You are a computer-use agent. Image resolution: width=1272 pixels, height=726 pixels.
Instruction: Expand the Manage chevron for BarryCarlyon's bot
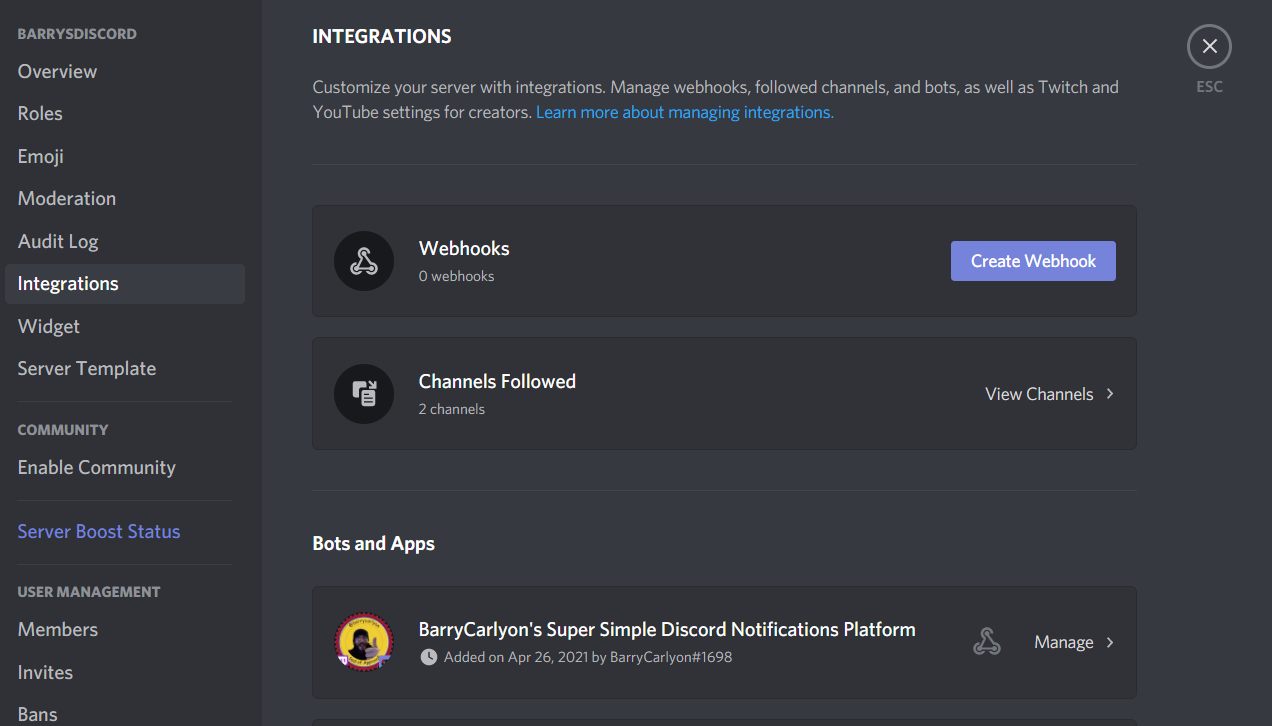coord(1110,642)
